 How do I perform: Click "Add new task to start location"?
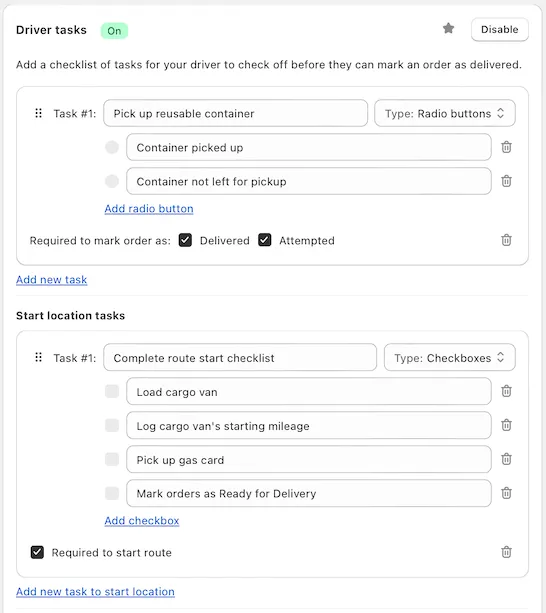[x=95, y=592]
